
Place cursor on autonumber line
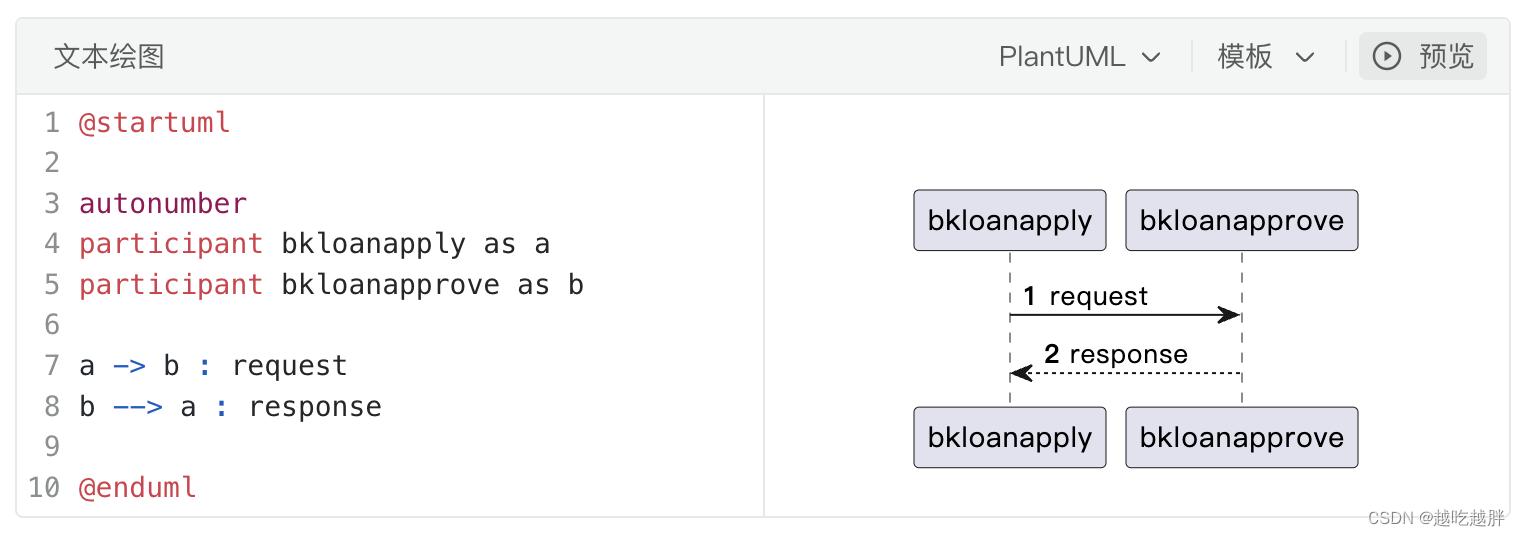[163, 204]
